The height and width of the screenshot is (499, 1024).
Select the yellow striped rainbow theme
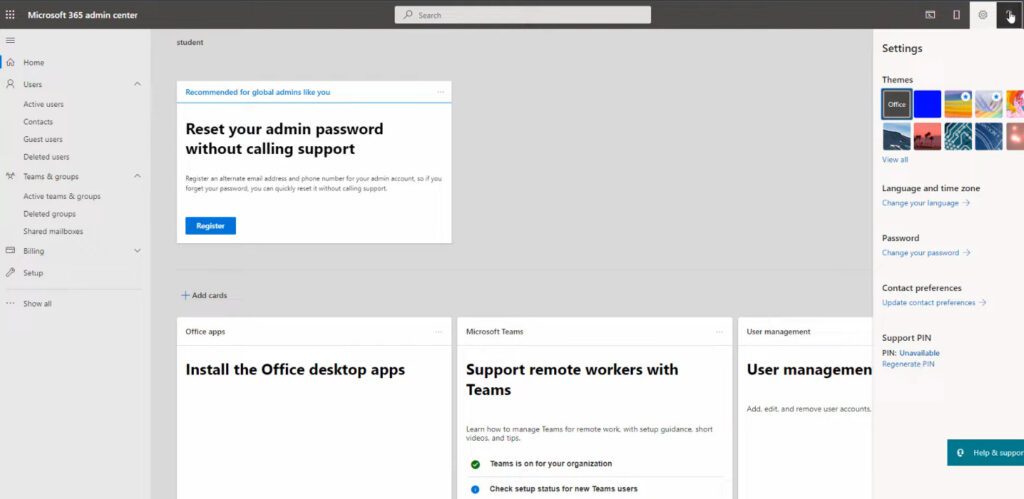coord(958,105)
